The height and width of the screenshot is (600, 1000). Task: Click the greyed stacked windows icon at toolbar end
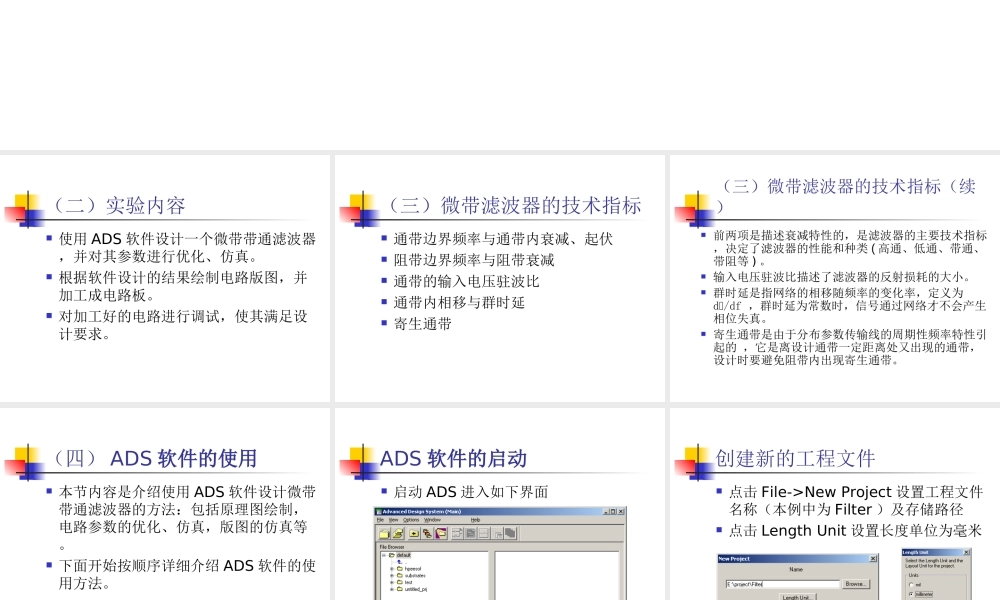[x=510, y=534]
